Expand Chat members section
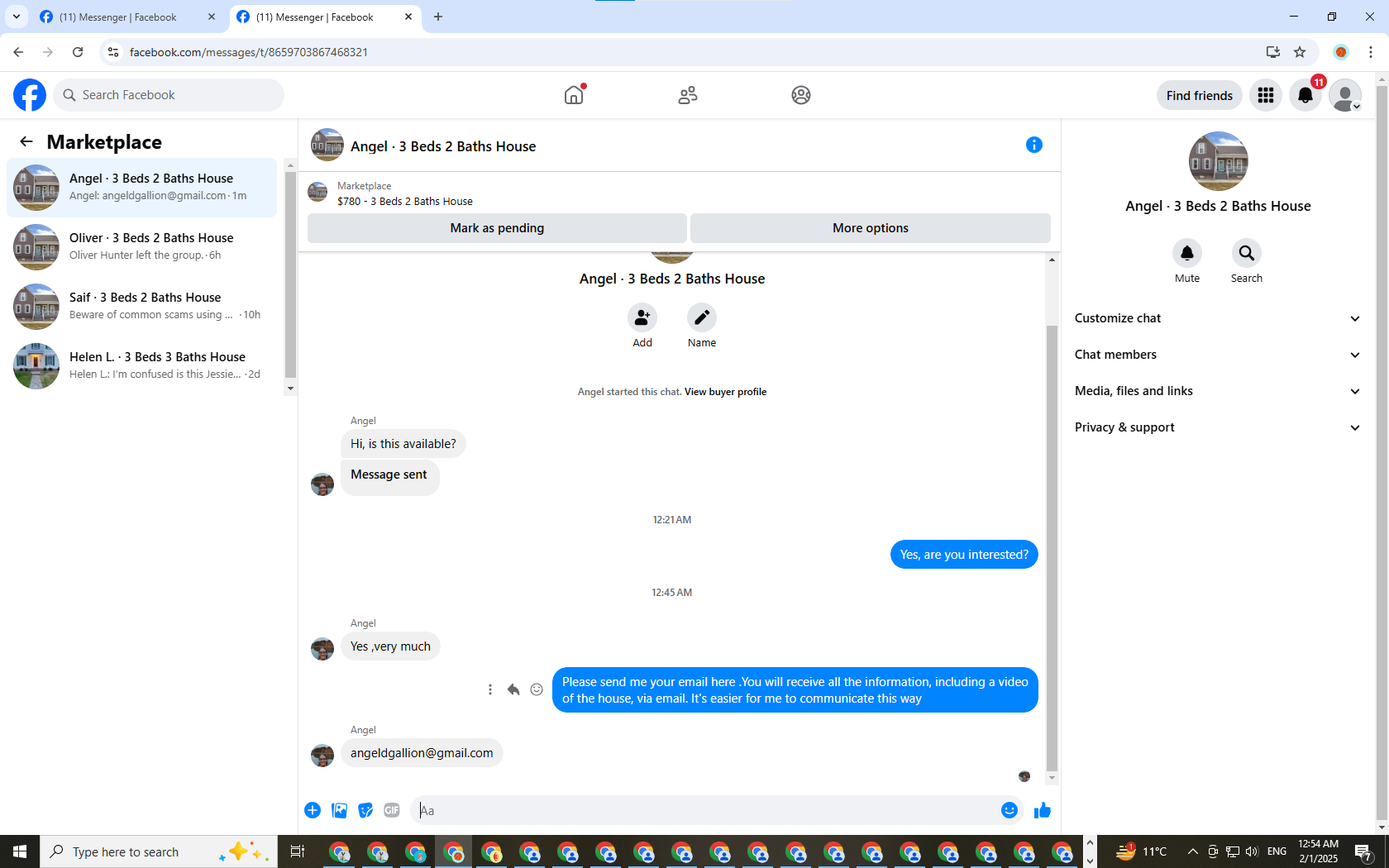Screen dimensions: 1389x868 [x=1218, y=355]
